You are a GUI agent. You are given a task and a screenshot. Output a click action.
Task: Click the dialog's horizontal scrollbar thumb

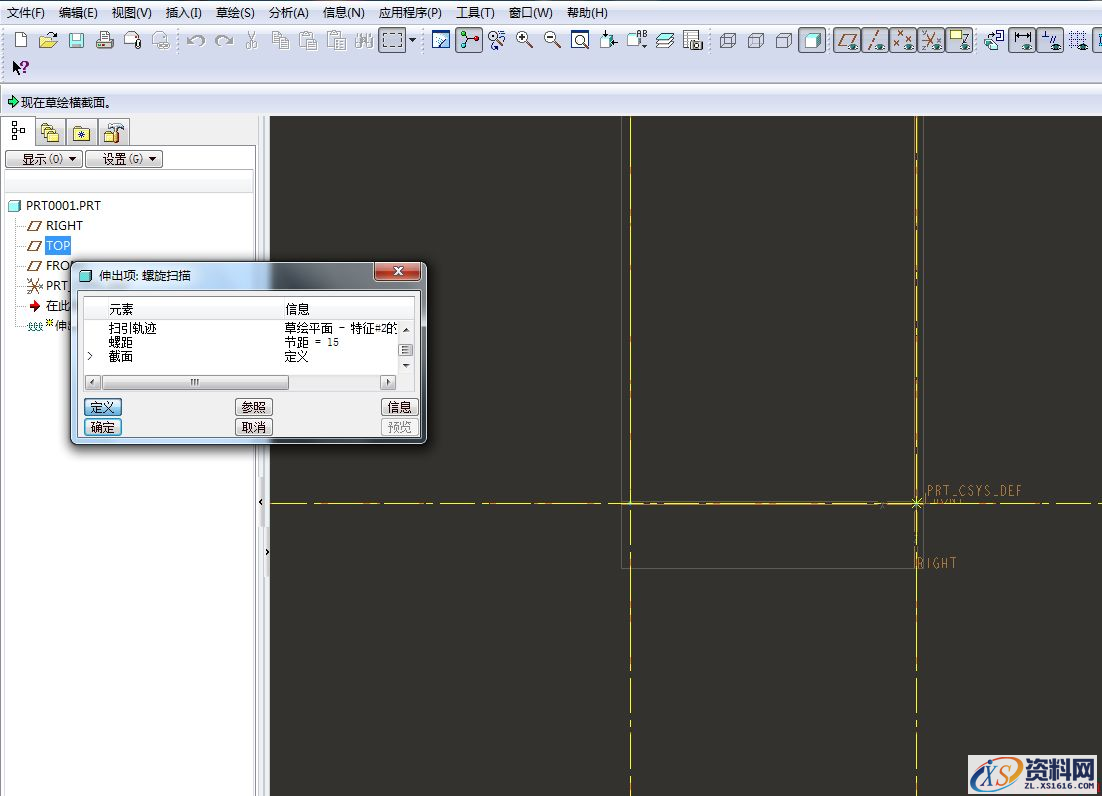(195, 383)
